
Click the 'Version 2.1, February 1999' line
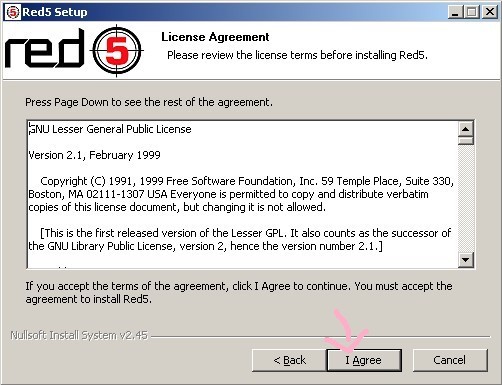(95, 155)
